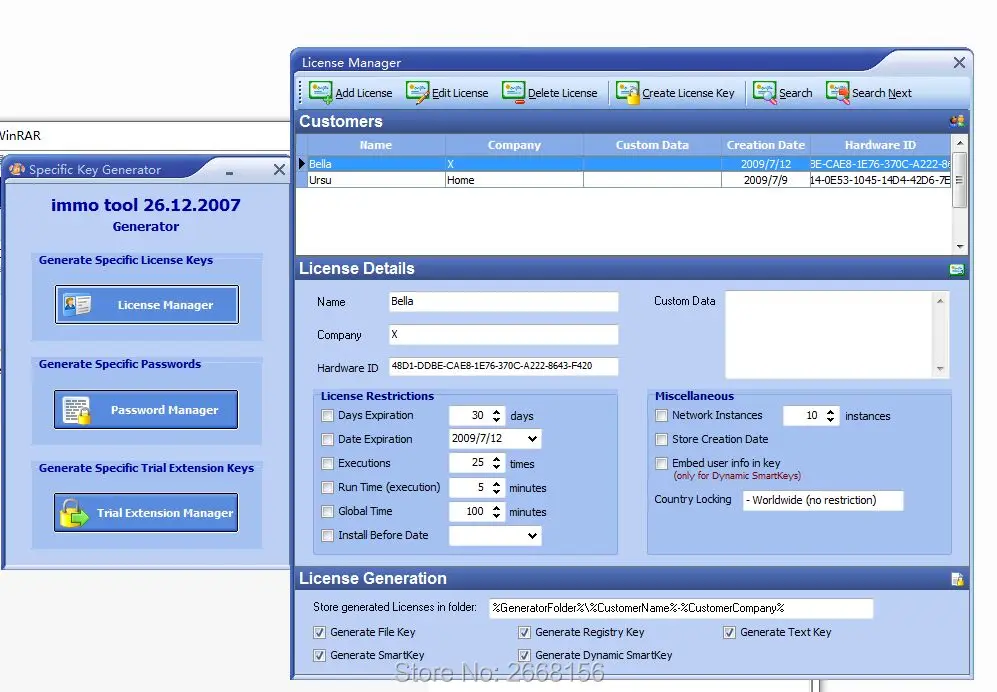Click the customers list scroll down arrow
997x692 pixels.
(960, 247)
